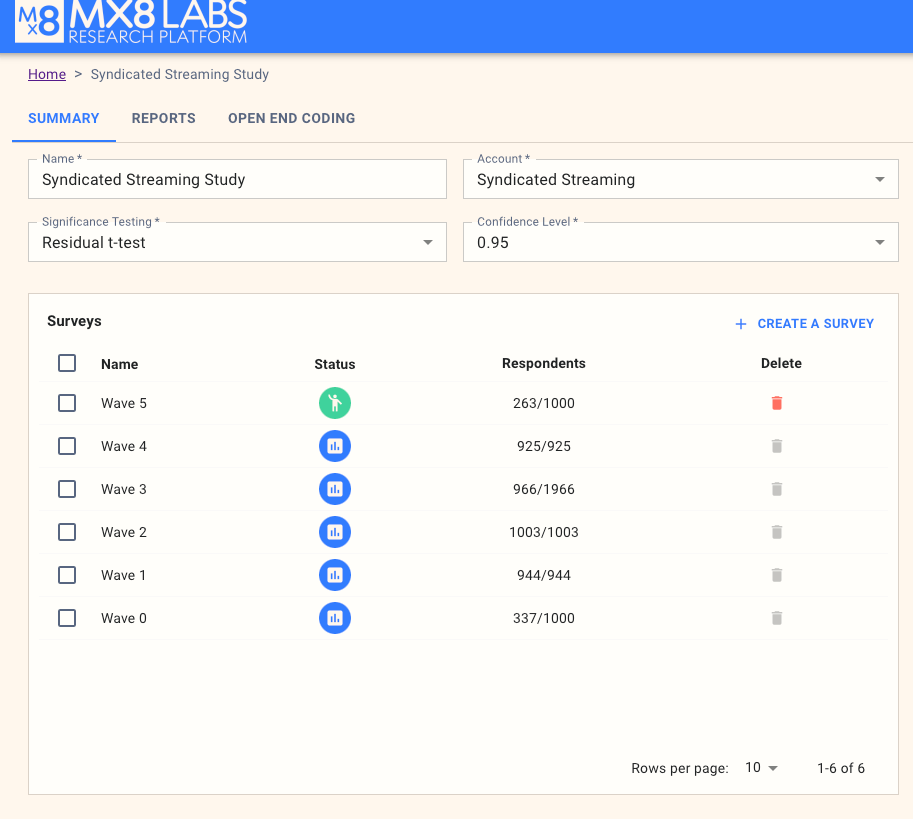The width and height of the screenshot is (913, 819).
Task: Expand the Significance Testing dropdown
Action: coord(237,242)
